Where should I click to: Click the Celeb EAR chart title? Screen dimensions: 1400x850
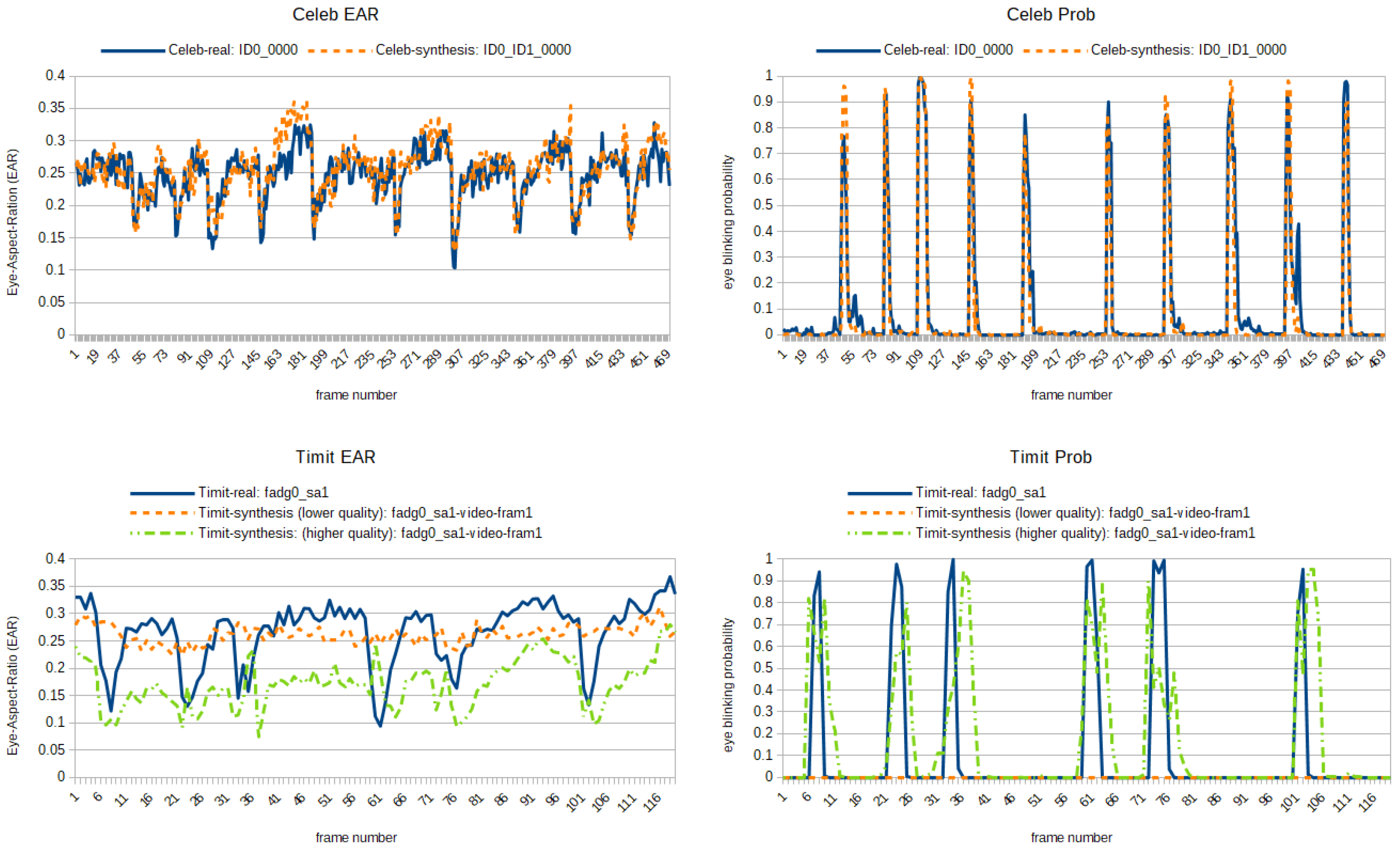pos(335,14)
